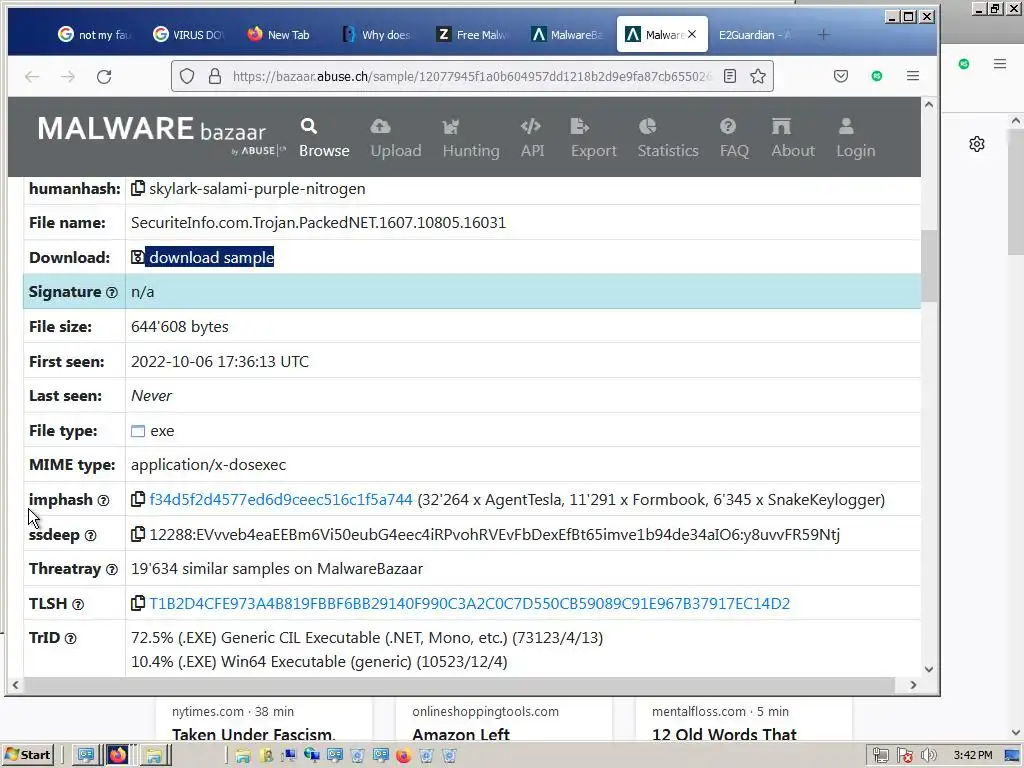Click the Login user icon
Viewport: 1024px width, 768px height.
[x=846, y=126]
